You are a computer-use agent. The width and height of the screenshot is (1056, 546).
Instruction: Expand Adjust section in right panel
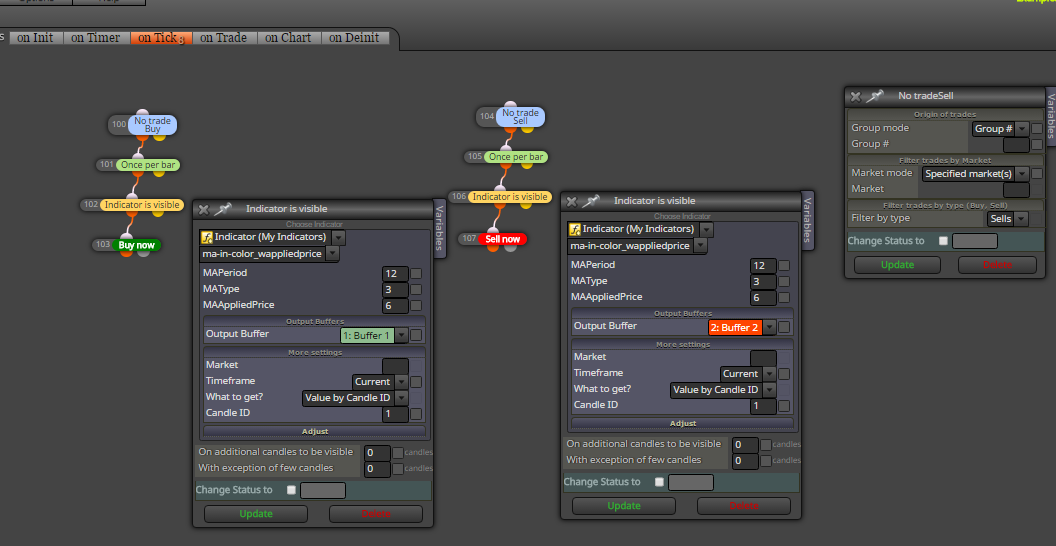pos(683,423)
